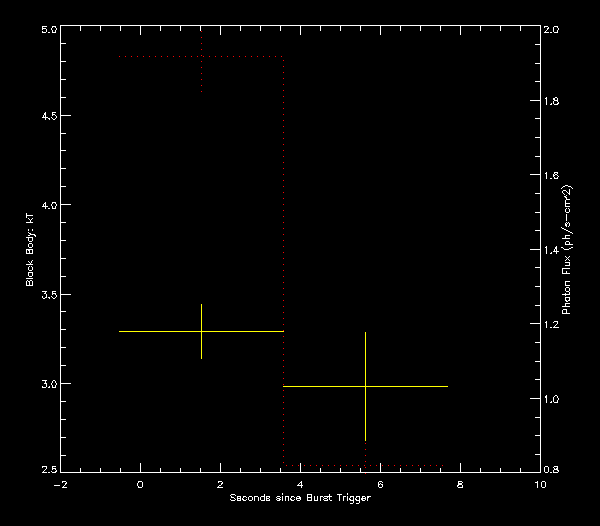Click center of first white data cross
This screenshot has height=526, width=600.
(x=202, y=331)
